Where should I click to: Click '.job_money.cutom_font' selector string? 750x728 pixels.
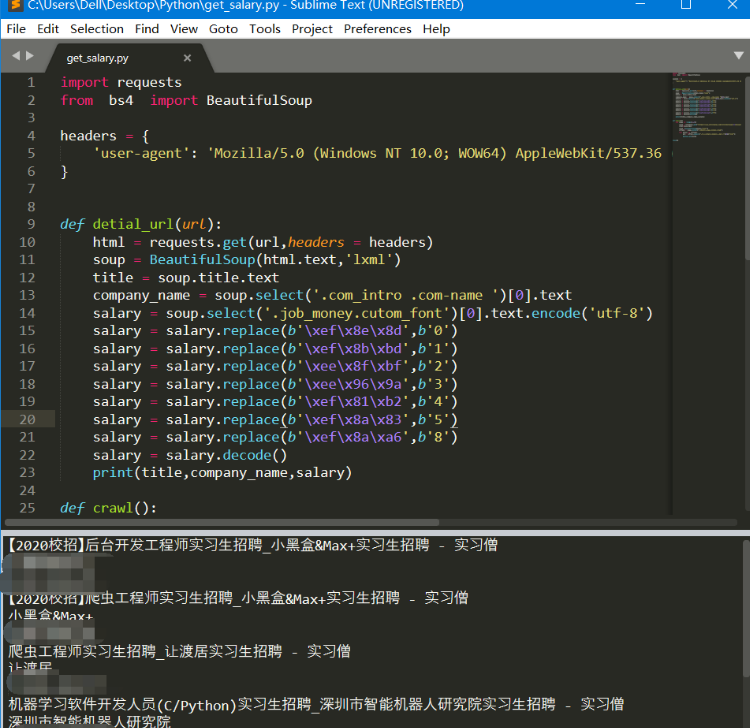point(357,313)
